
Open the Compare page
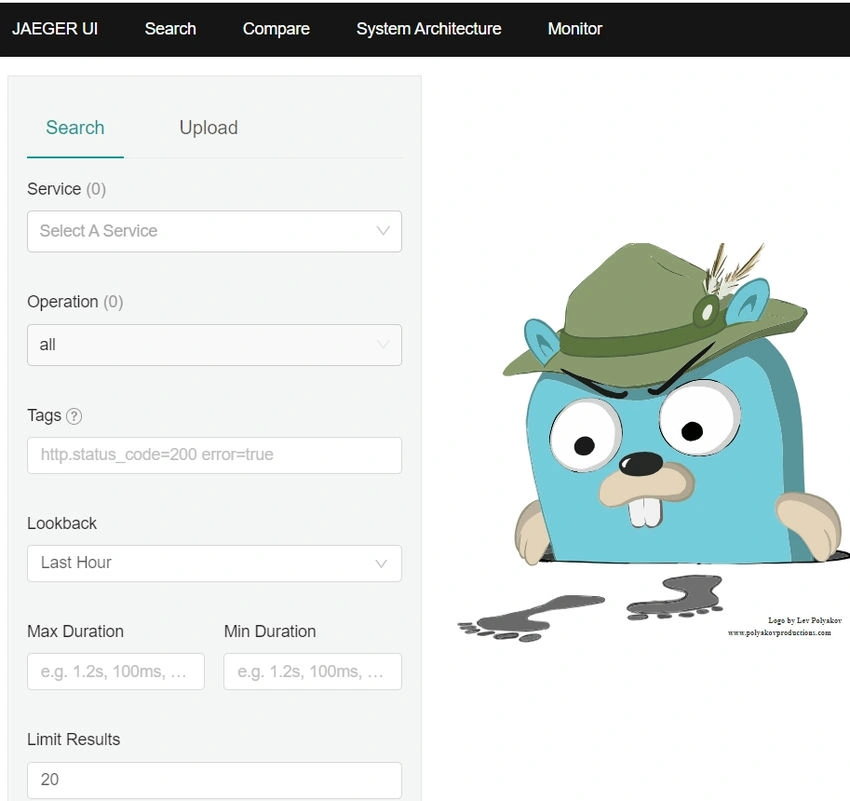[276, 29]
